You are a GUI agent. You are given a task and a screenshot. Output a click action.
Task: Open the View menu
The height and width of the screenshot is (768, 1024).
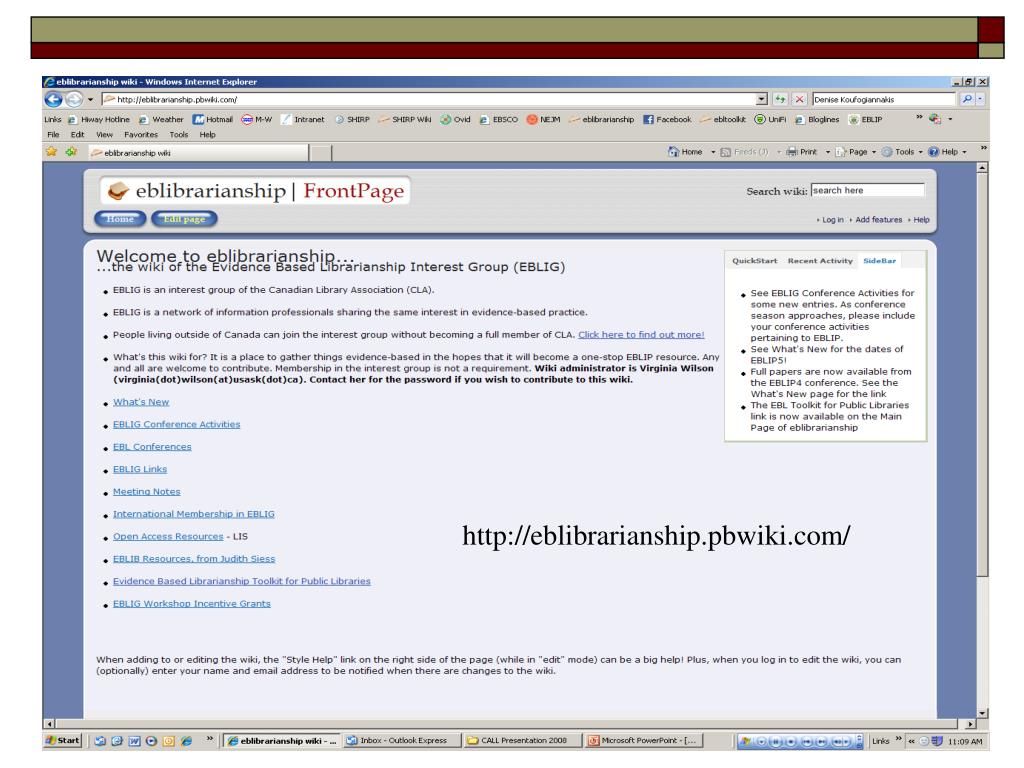(x=104, y=135)
